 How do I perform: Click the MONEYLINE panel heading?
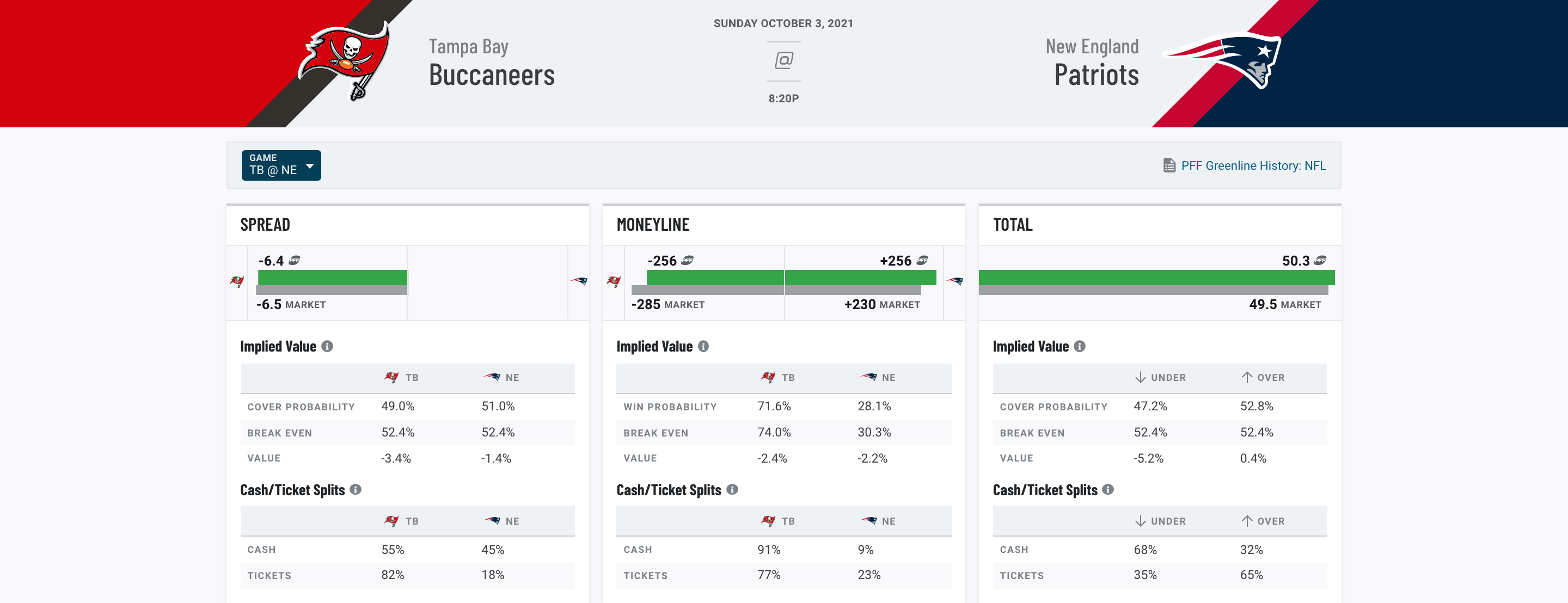(653, 225)
